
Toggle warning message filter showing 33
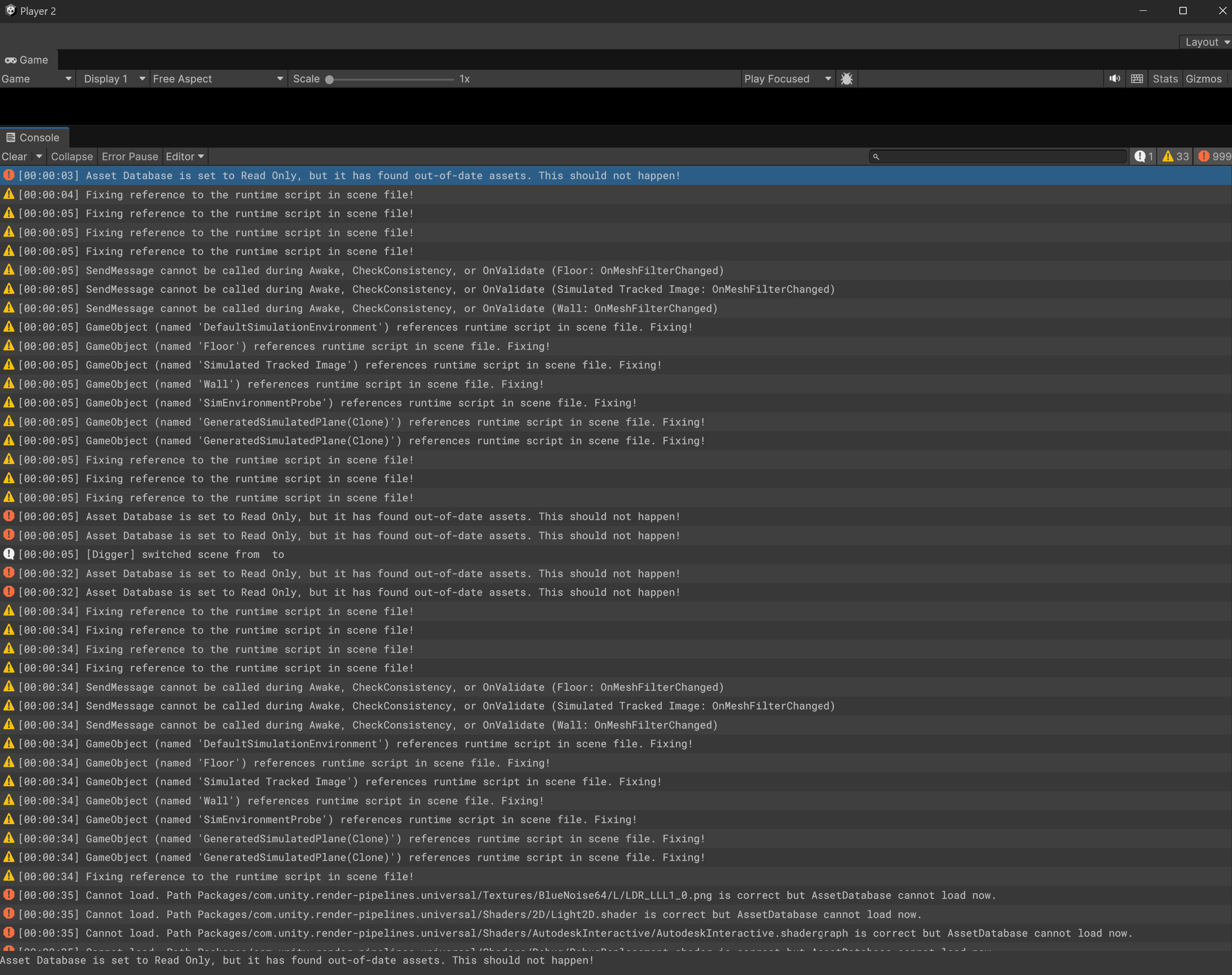tap(1175, 156)
